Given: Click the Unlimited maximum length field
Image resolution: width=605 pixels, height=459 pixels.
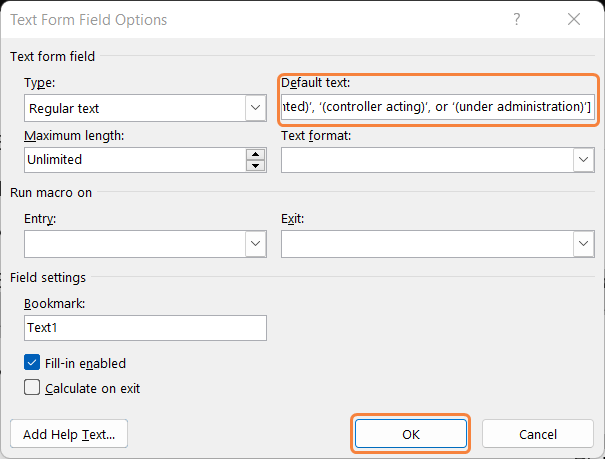Looking at the screenshot, I should pyautogui.click(x=135, y=160).
